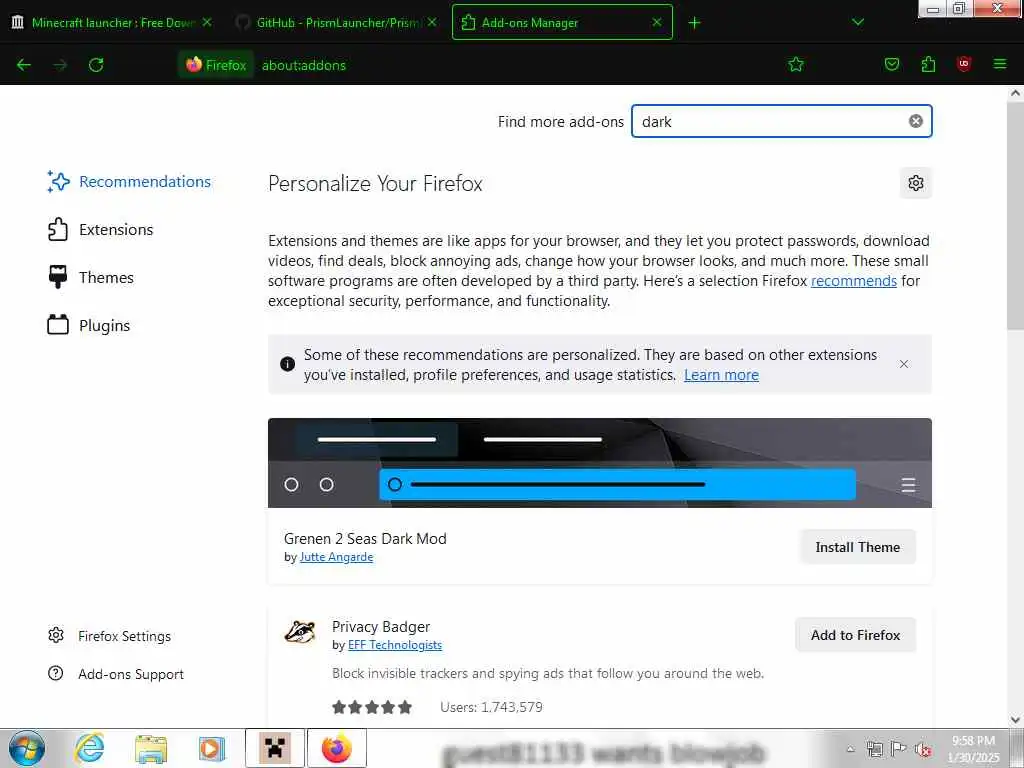Dismiss the personalized recommendations notice
1024x768 pixels.
(x=904, y=364)
